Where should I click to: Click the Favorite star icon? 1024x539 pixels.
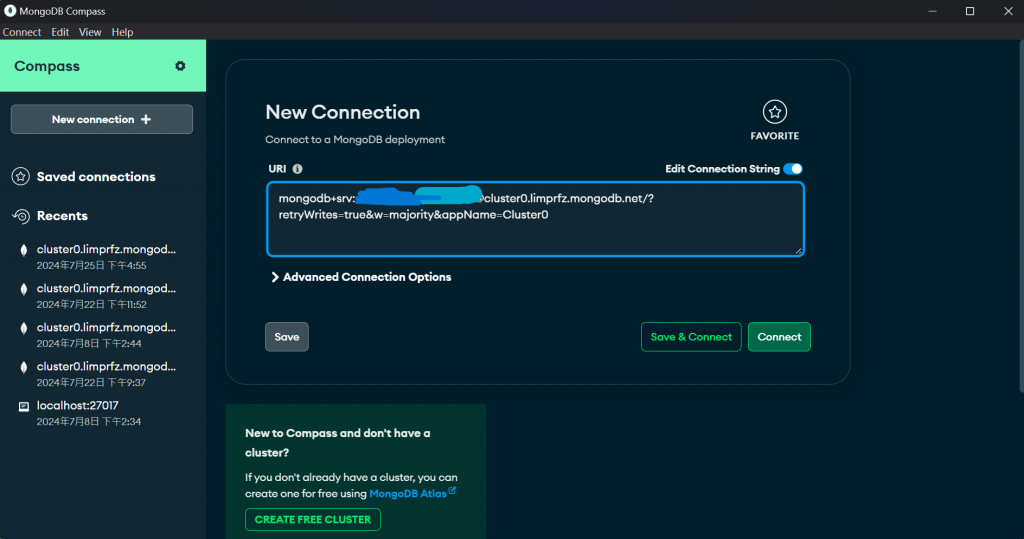click(x=775, y=112)
